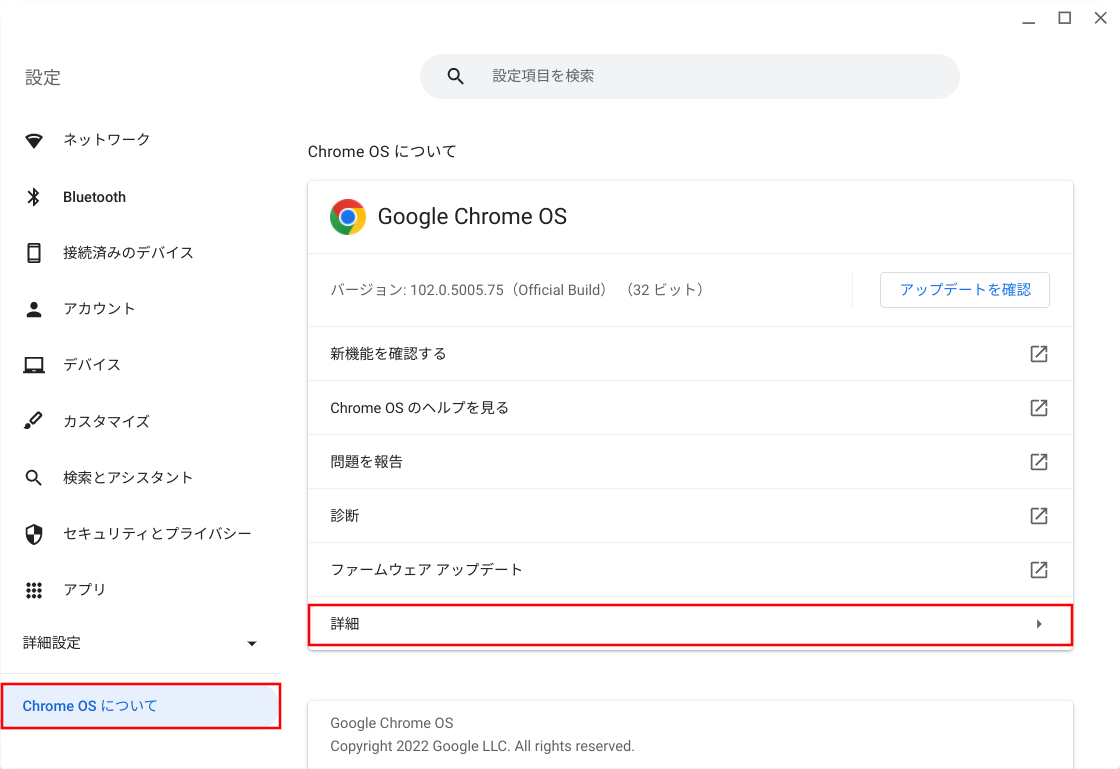
Task: Open ファームウェア アップデート row
Action: pyautogui.click(x=427, y=570)
